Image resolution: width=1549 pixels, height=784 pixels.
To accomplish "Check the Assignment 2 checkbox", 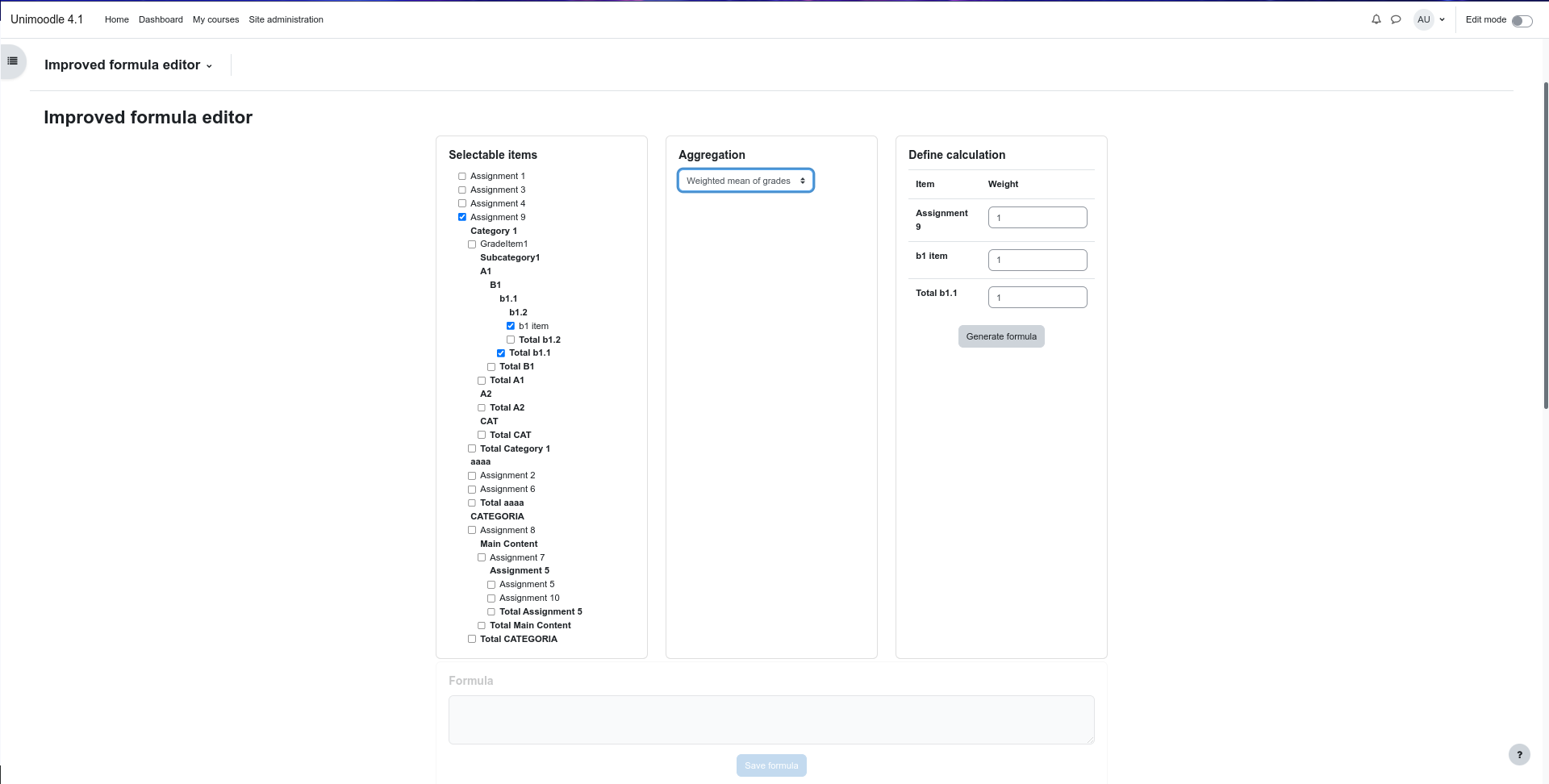I will pos(472,476).
